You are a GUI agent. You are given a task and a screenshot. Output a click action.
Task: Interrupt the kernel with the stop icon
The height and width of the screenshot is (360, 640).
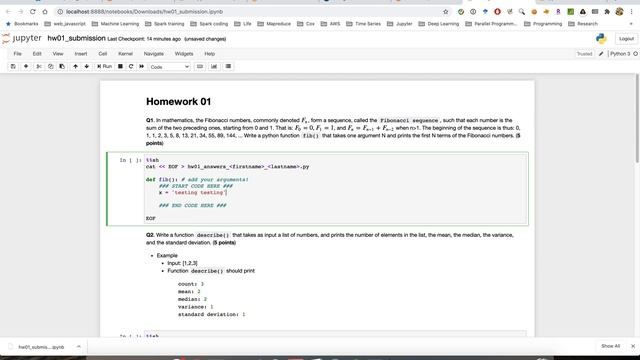[x=120, y=67]
